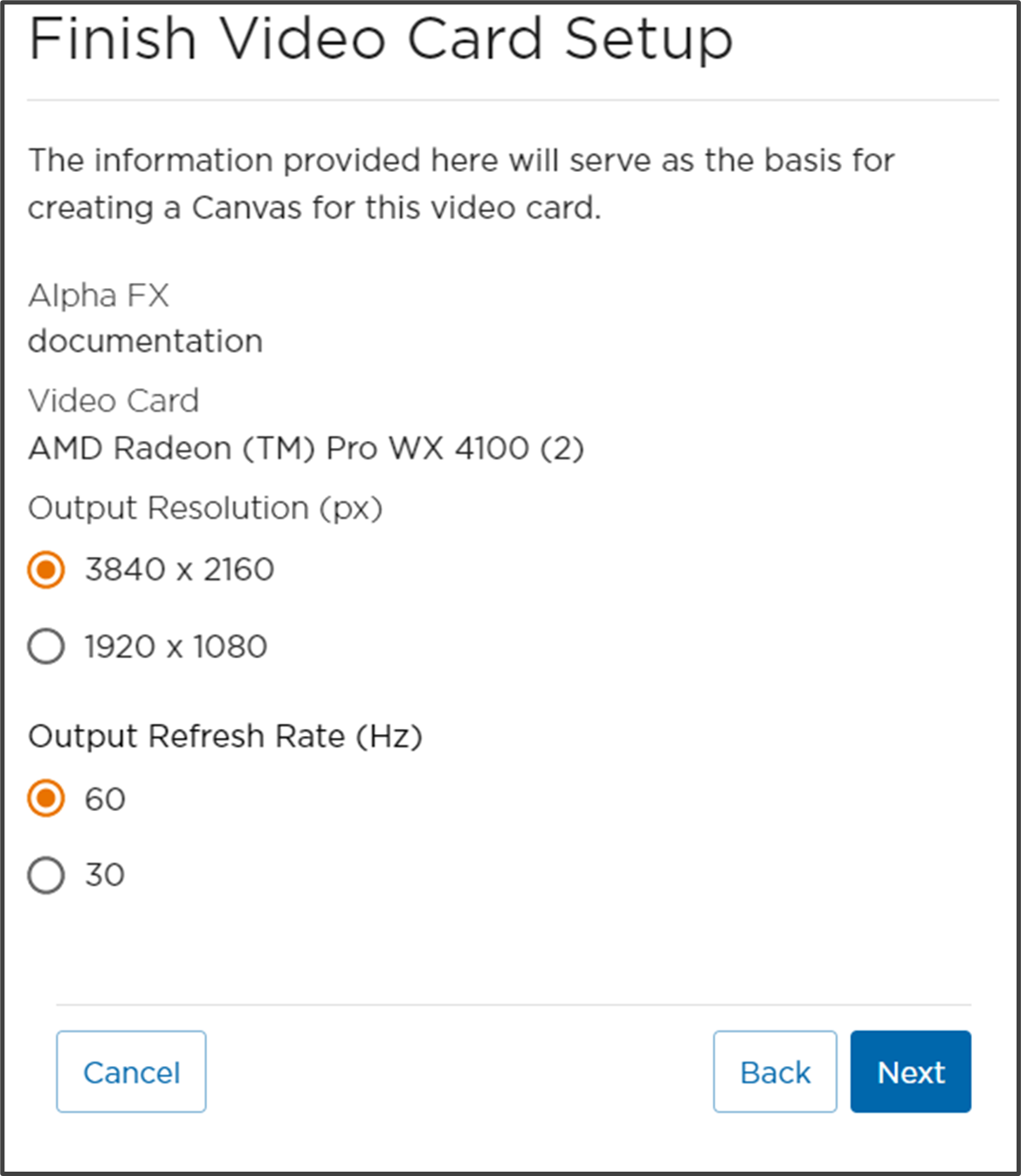Proceed with the Next button
Viewport: 1021px width, 1176px height.
pyautogui.click(x=910, y=1071)
